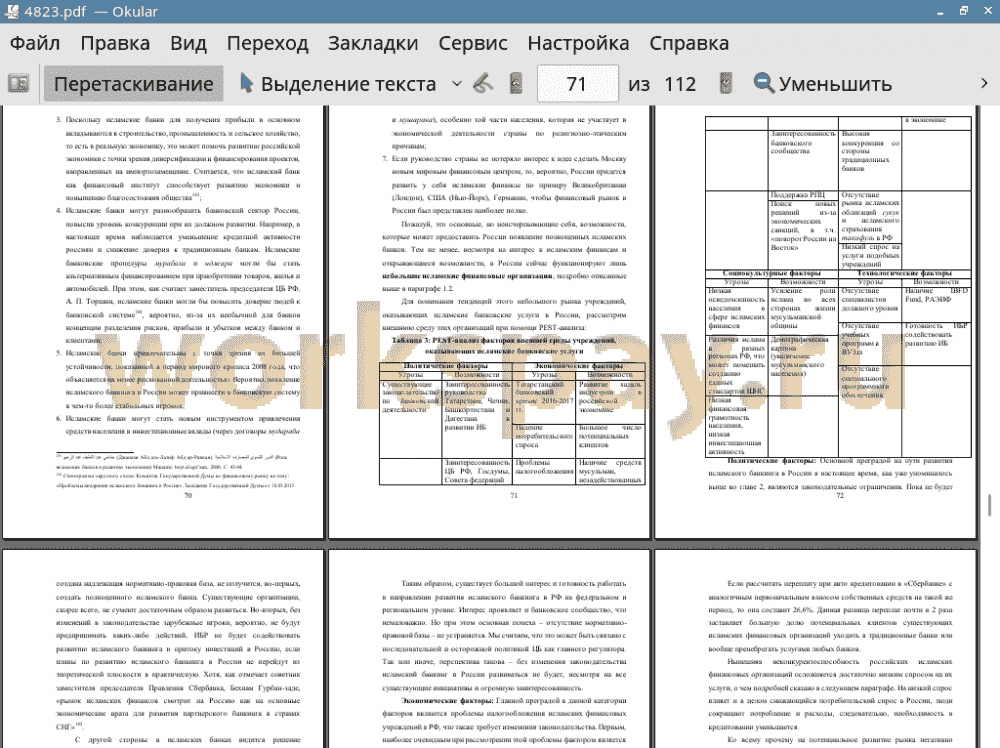Viewport: 1000px width, 748px height.
Task: Open the Файл menu
Action: (35, 43)
